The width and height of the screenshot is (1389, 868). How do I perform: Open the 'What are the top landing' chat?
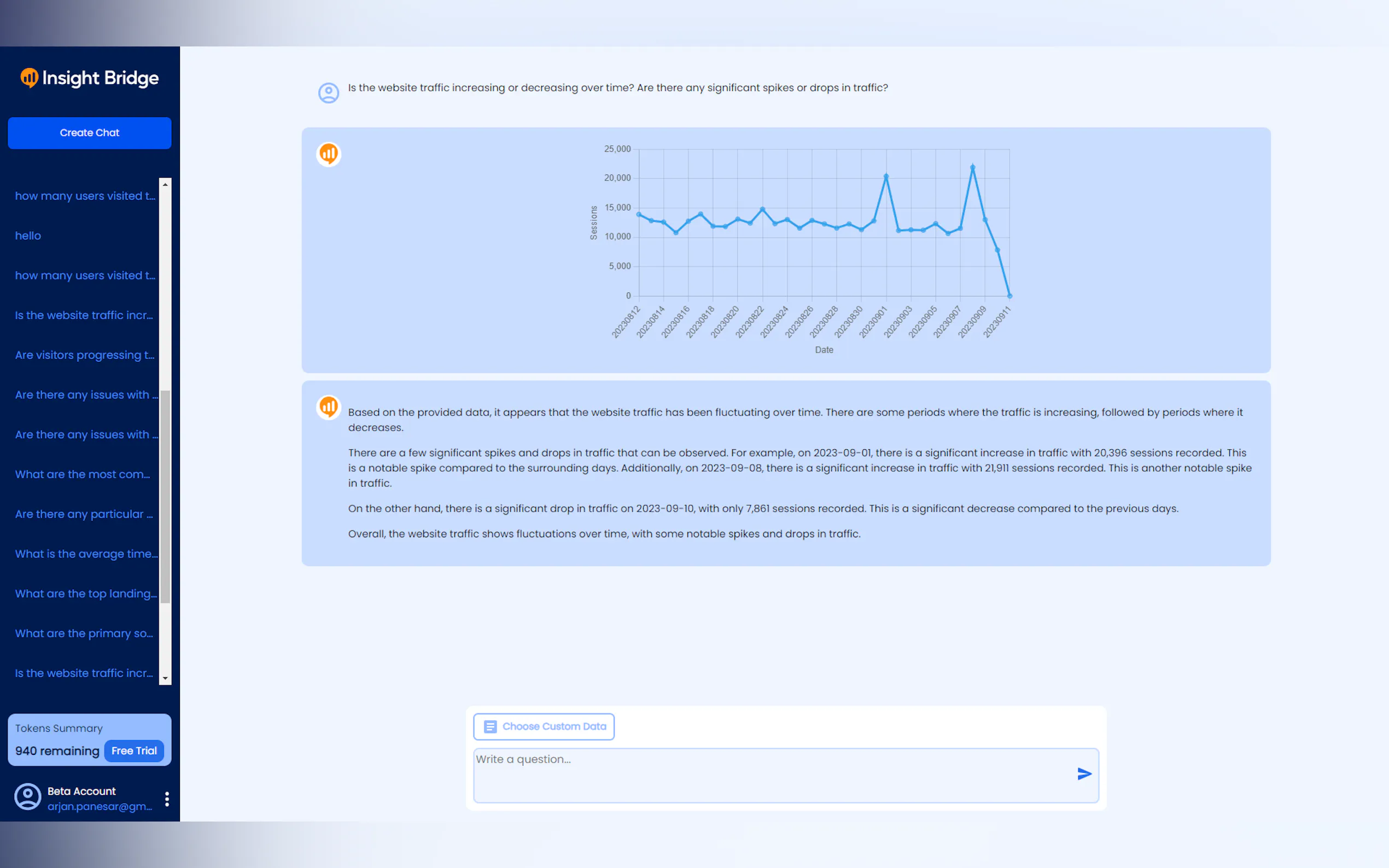click(85, 594)
